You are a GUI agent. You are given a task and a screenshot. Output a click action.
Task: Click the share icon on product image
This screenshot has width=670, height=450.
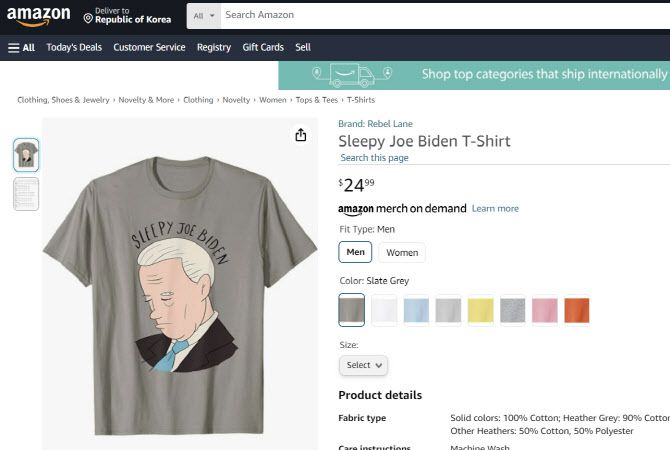[301, 135]
